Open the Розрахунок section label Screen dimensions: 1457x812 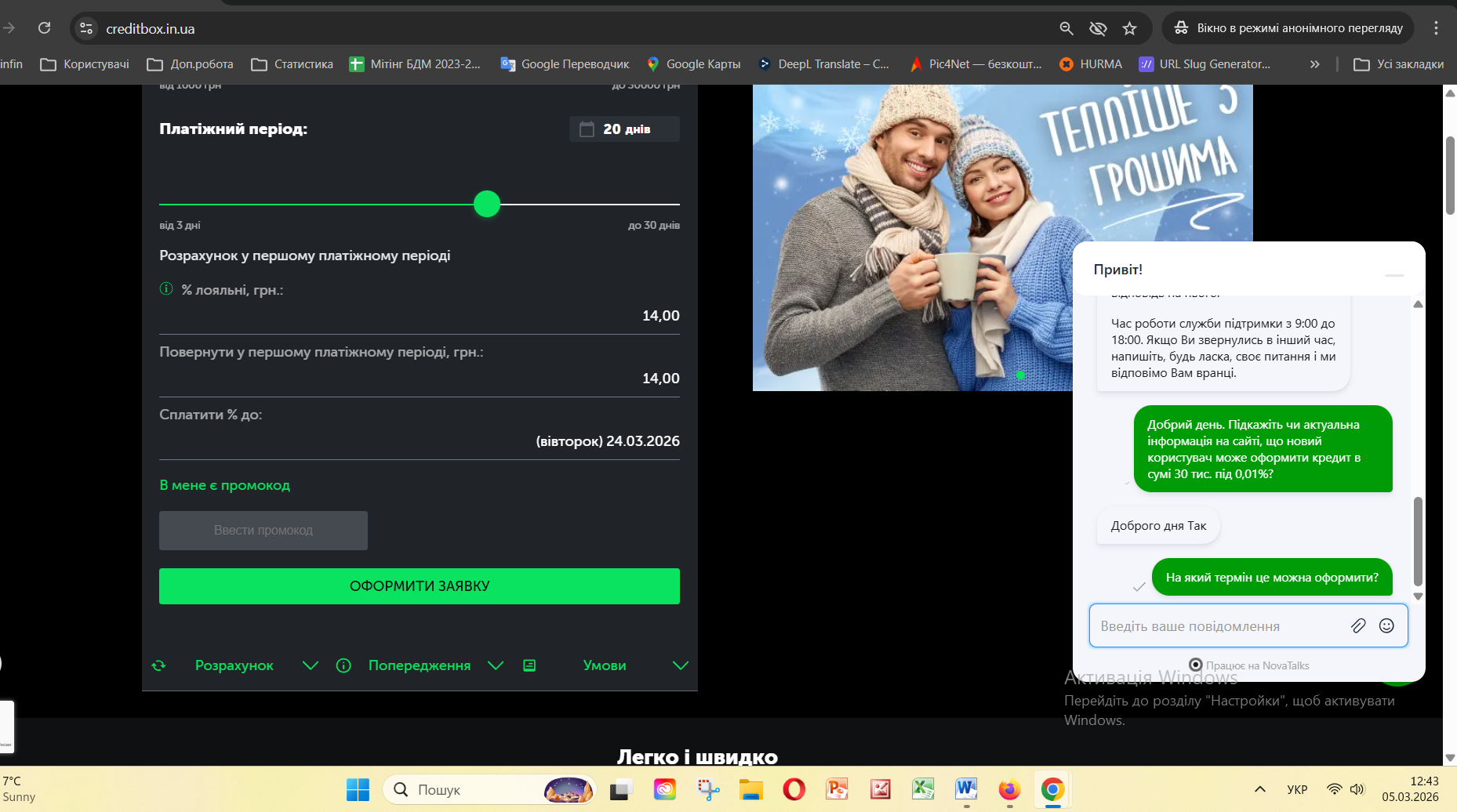(234, 665)
